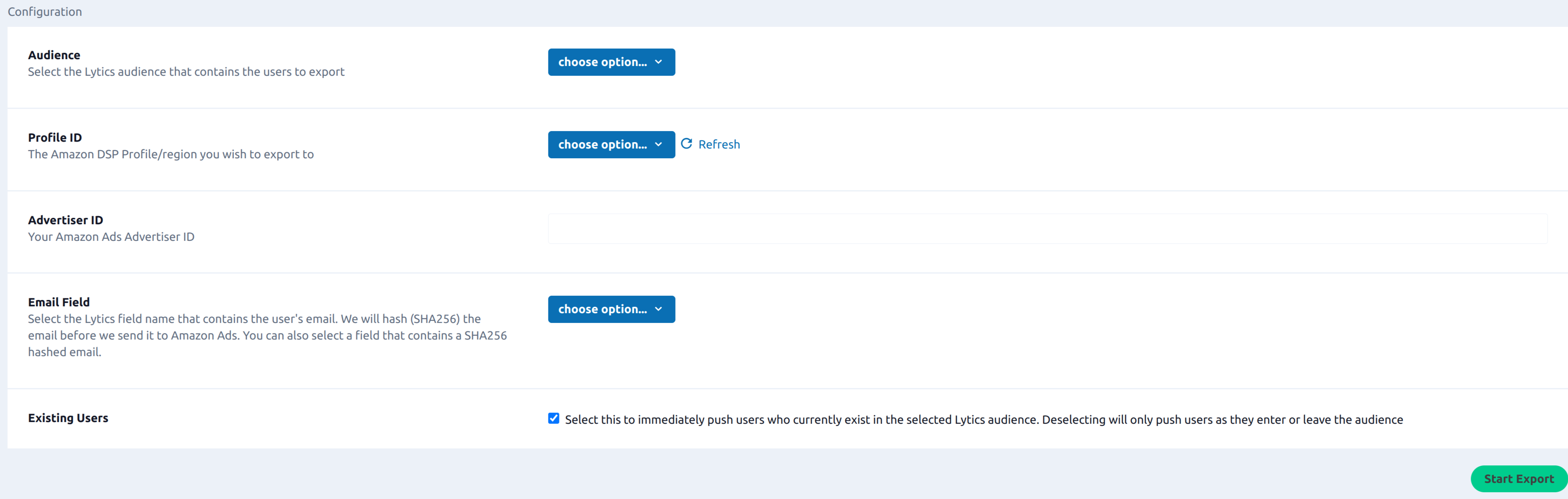Click the Existing Users label

[x=68, y=418]
